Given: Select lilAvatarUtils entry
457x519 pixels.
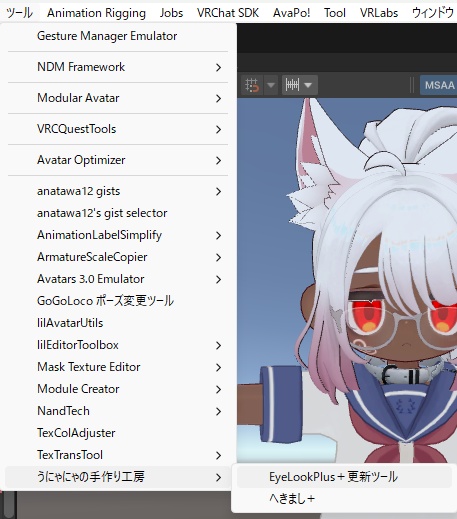Looking at the screenshot, I should (118, 323).
